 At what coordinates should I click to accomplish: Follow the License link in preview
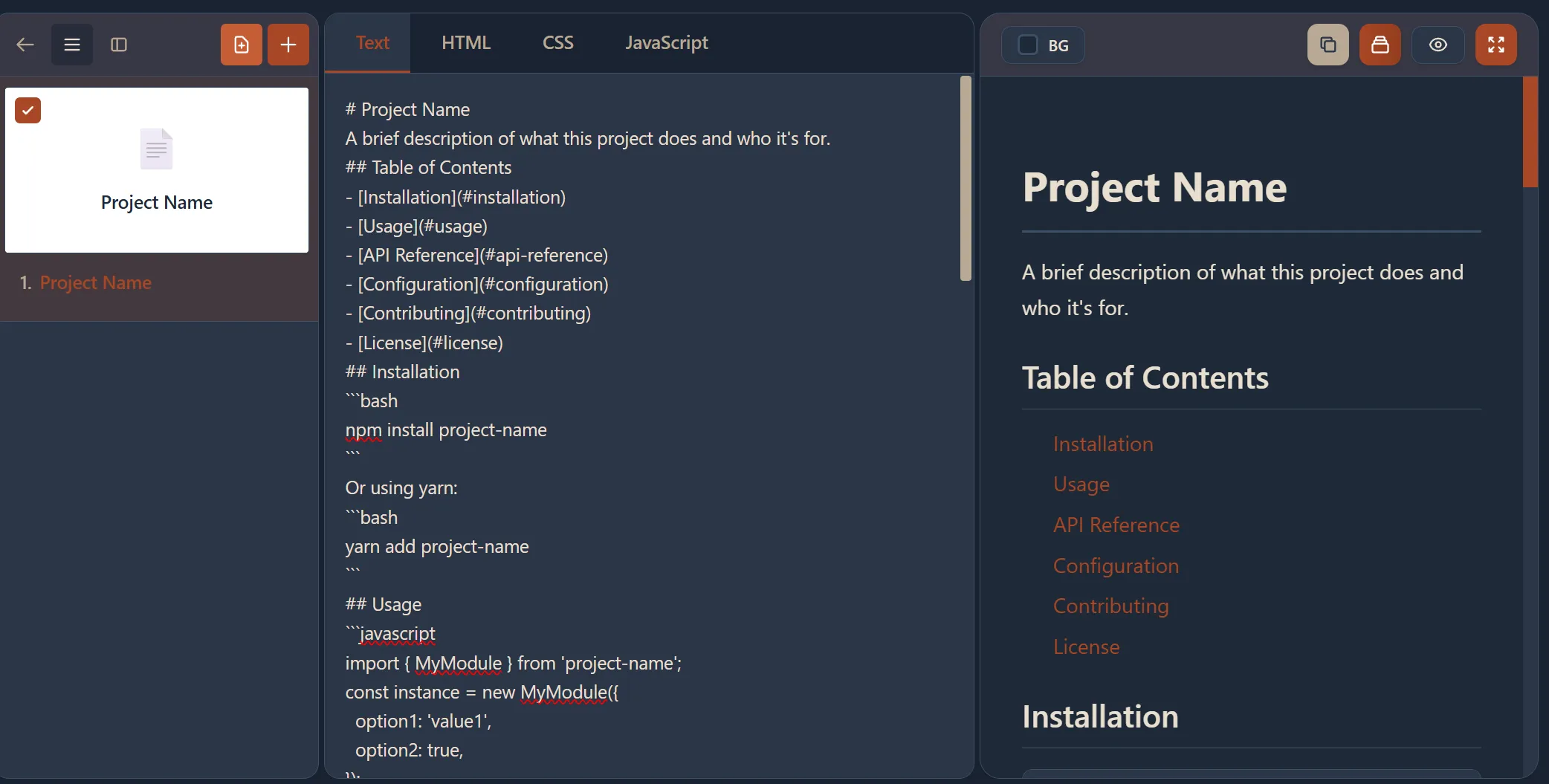click(1086, 647)
